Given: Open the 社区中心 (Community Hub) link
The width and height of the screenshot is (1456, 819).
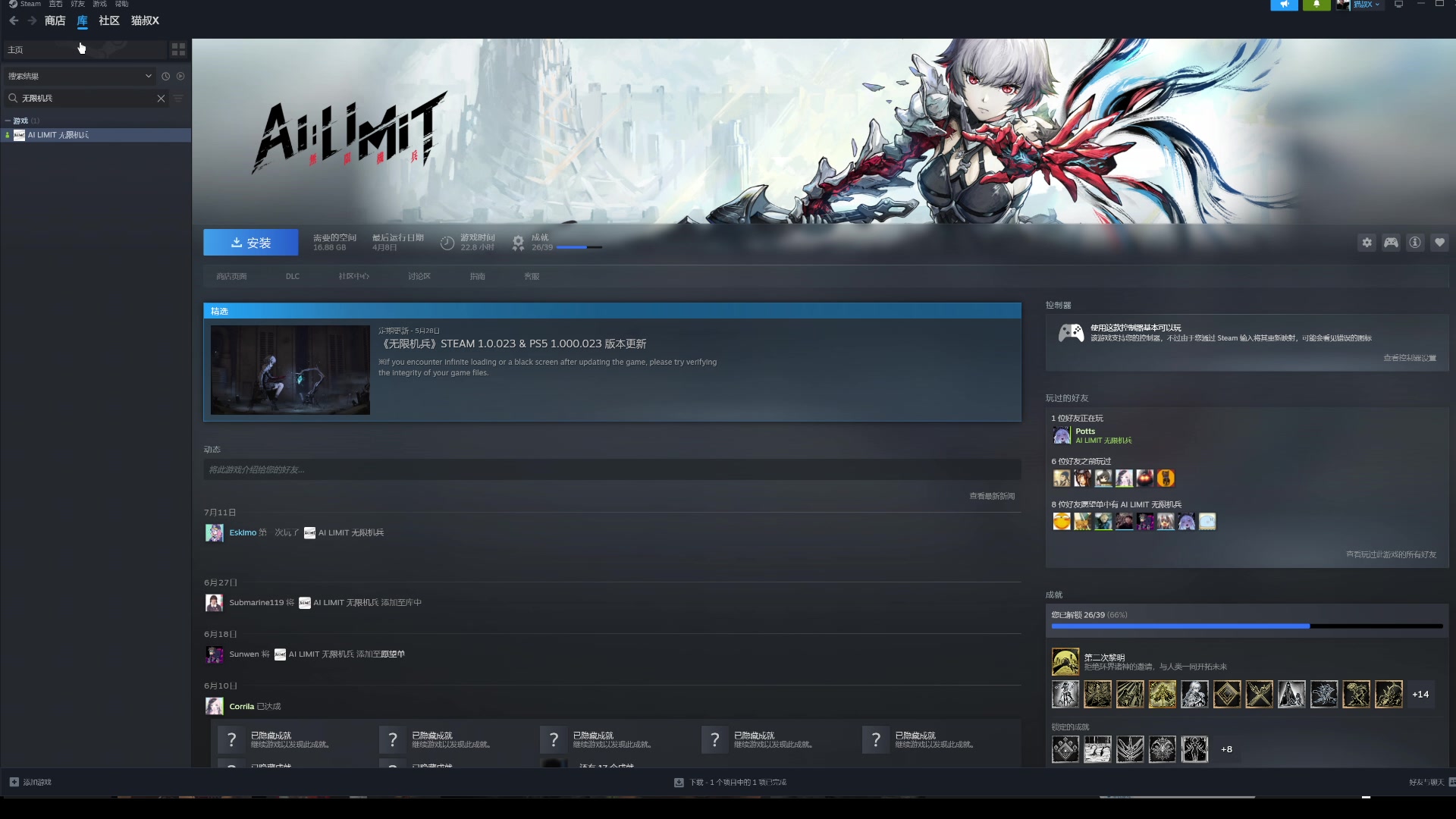Looking at the screenshot, I should [353, 276].
